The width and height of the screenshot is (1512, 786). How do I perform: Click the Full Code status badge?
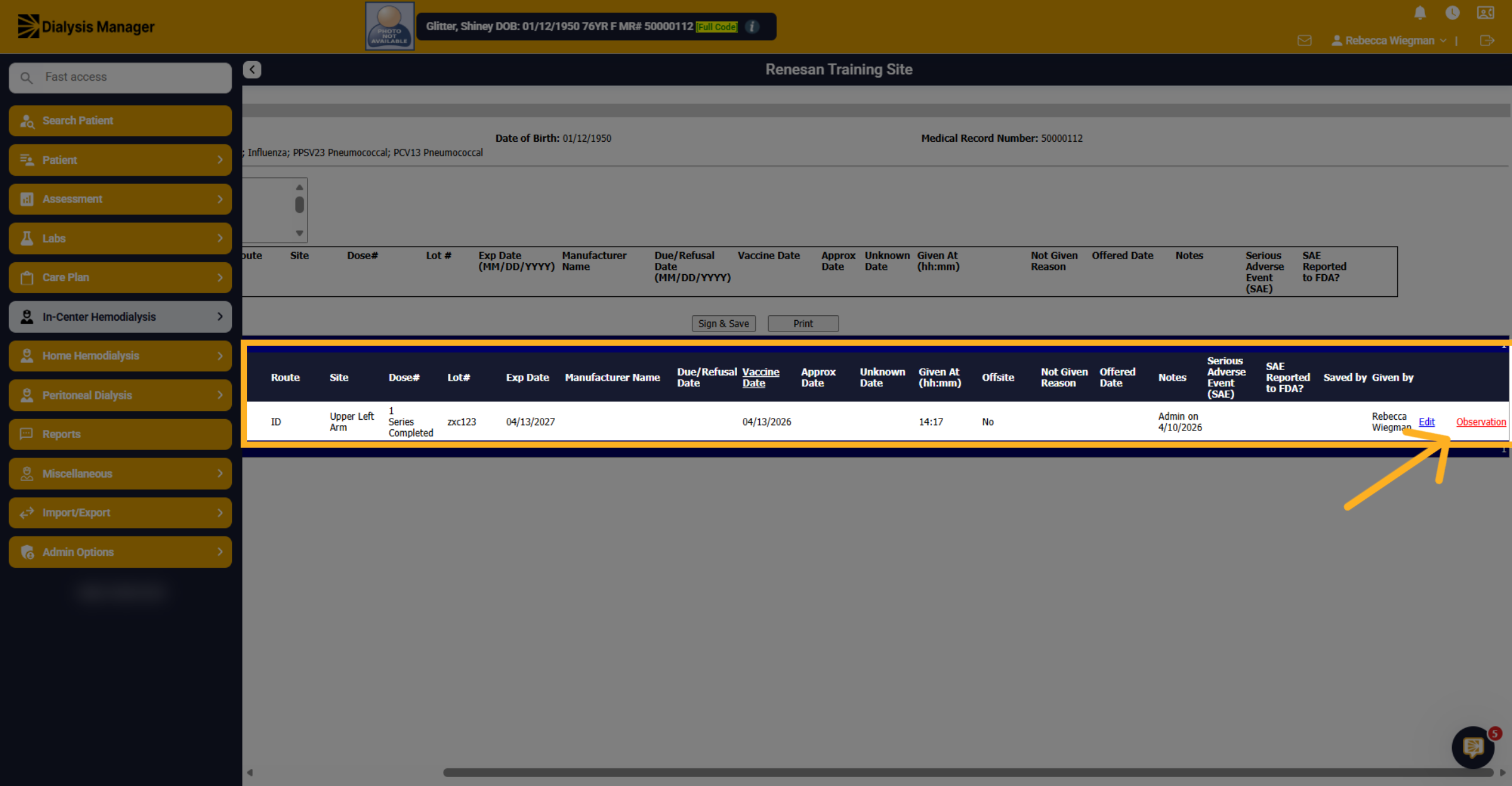click(717, 26)
